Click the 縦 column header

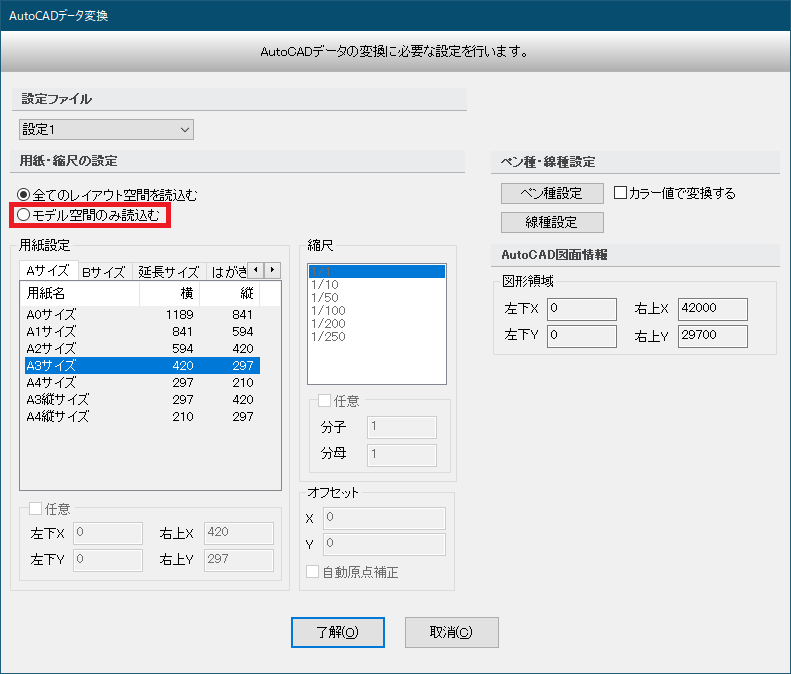230,293
